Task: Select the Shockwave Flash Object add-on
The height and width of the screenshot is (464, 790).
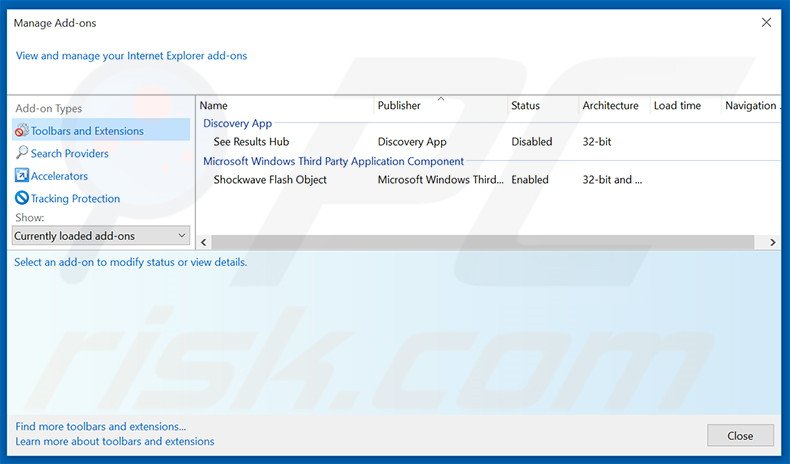Action: (x=270, y=179)
